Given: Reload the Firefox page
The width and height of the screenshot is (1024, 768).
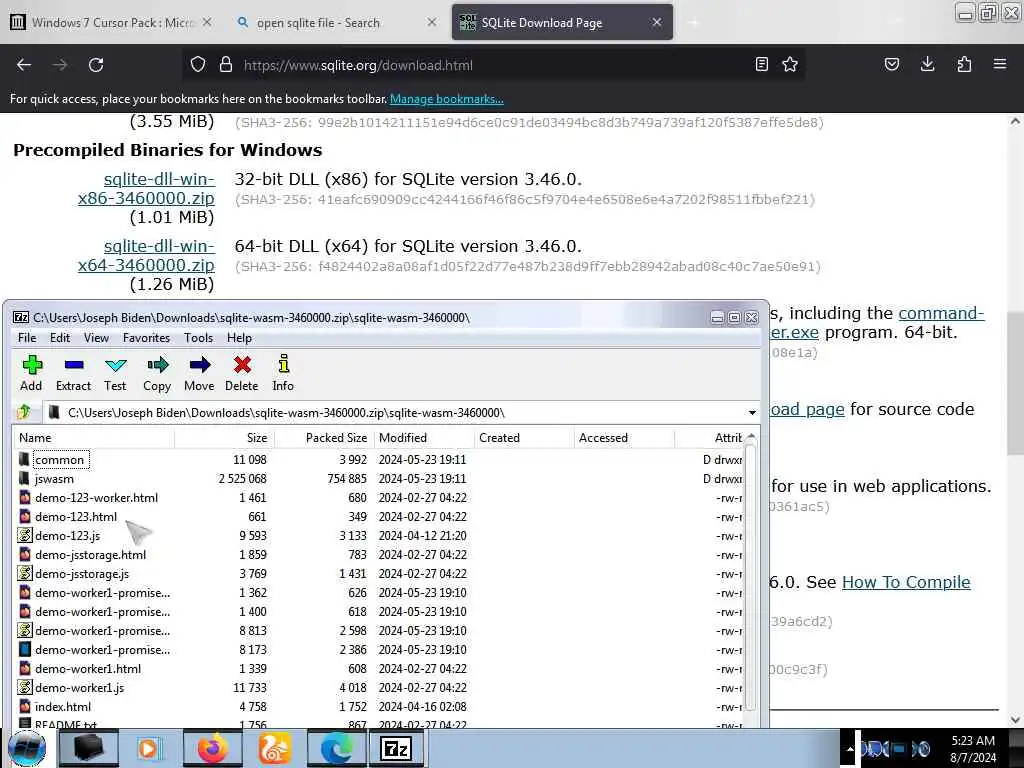Looking at the screenshot, I should click(96, 65).
